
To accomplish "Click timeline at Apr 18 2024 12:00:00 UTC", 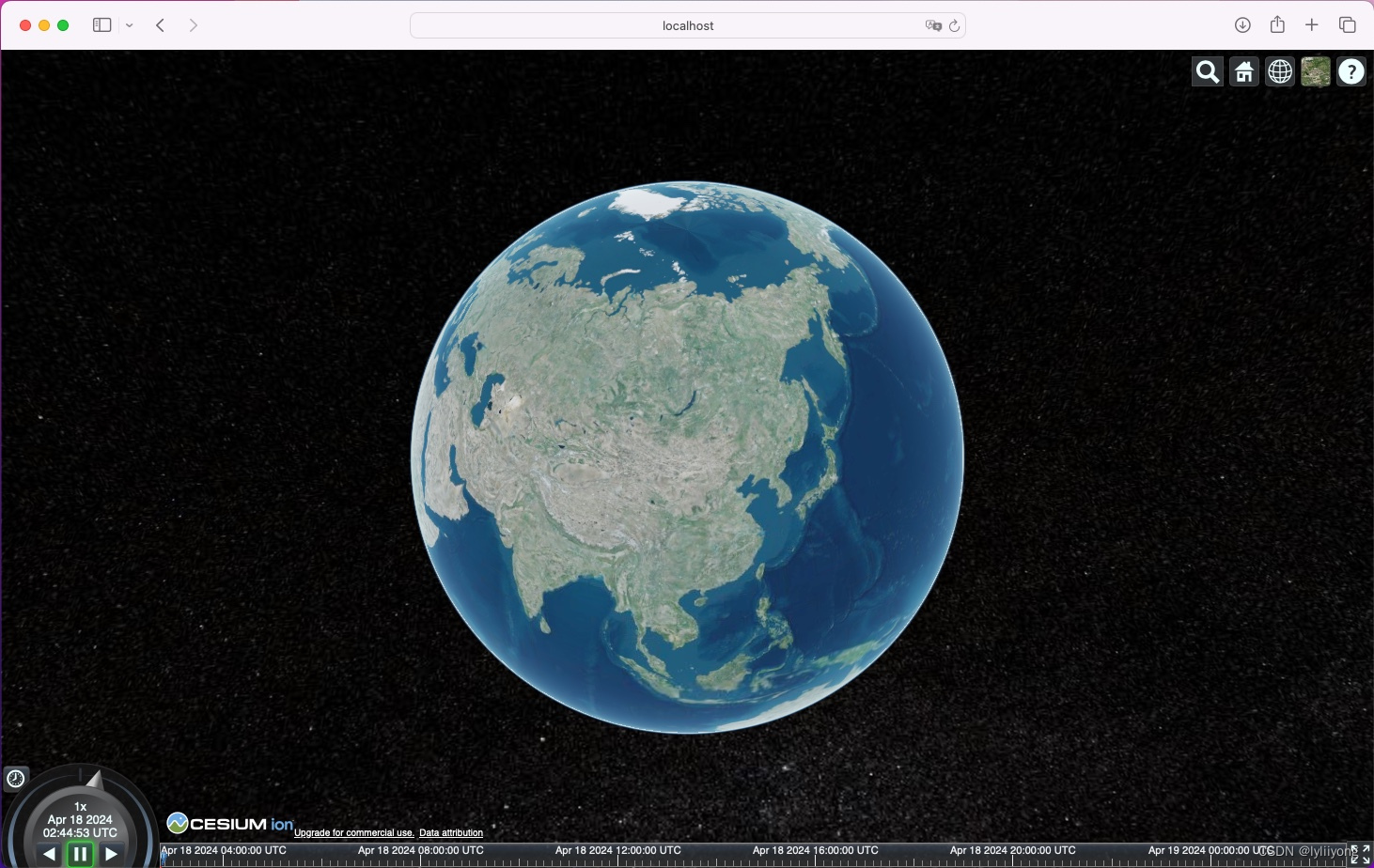I will tap(618, 851).
